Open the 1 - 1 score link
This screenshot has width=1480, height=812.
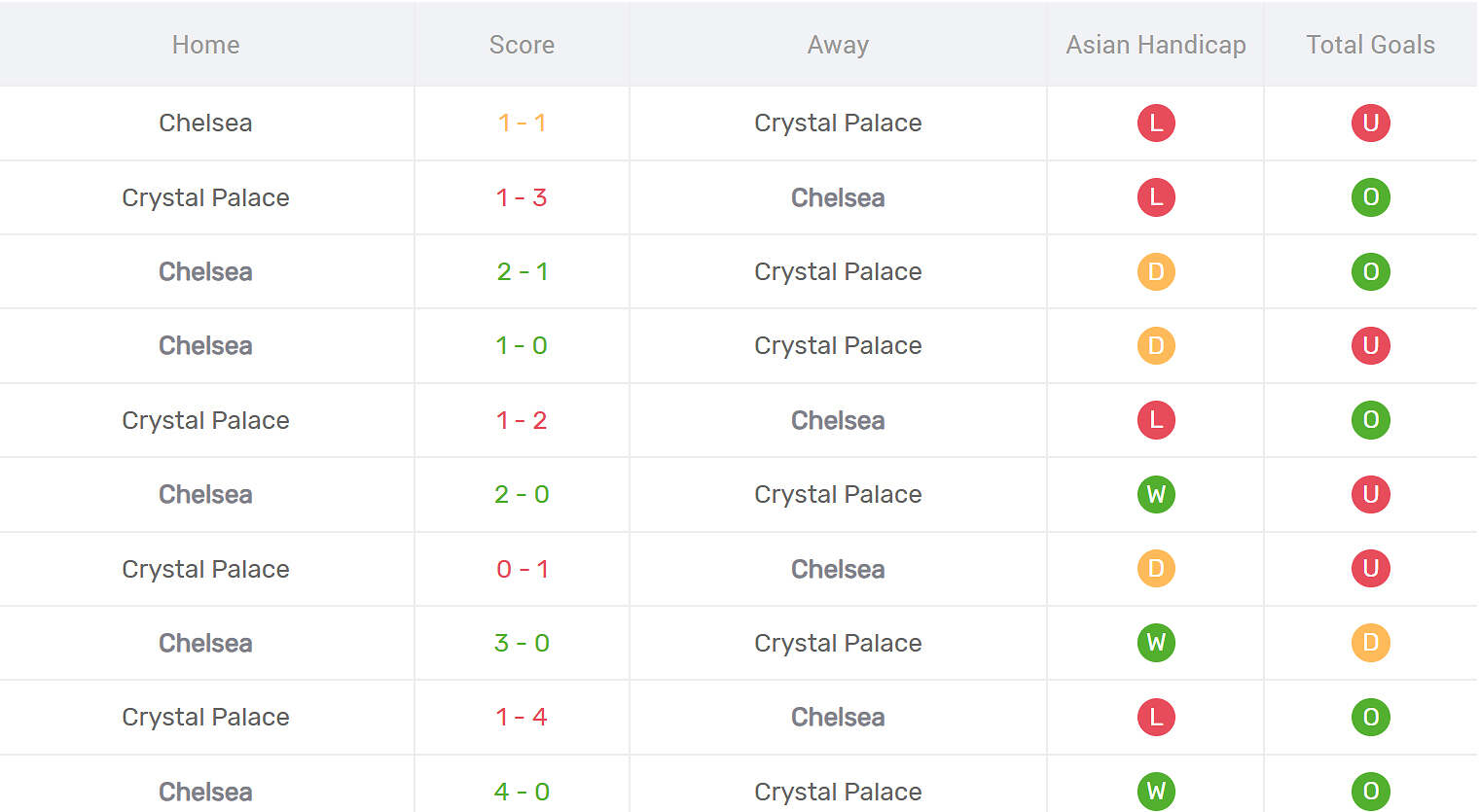click(522, 124)
